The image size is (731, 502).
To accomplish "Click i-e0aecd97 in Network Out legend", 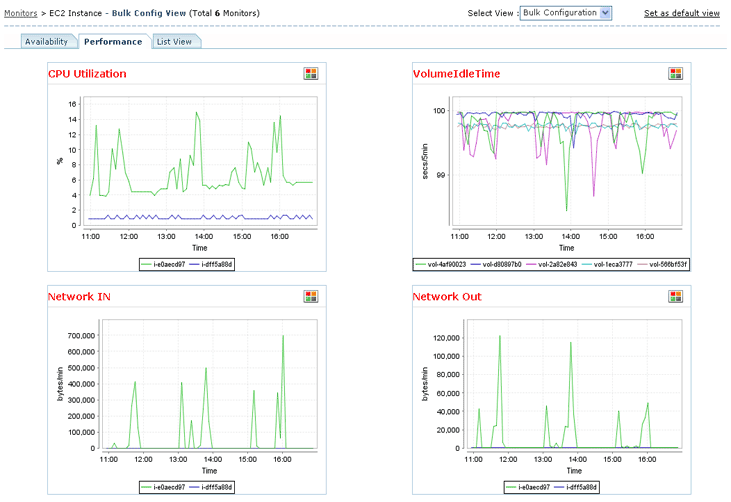I will 528,487.
